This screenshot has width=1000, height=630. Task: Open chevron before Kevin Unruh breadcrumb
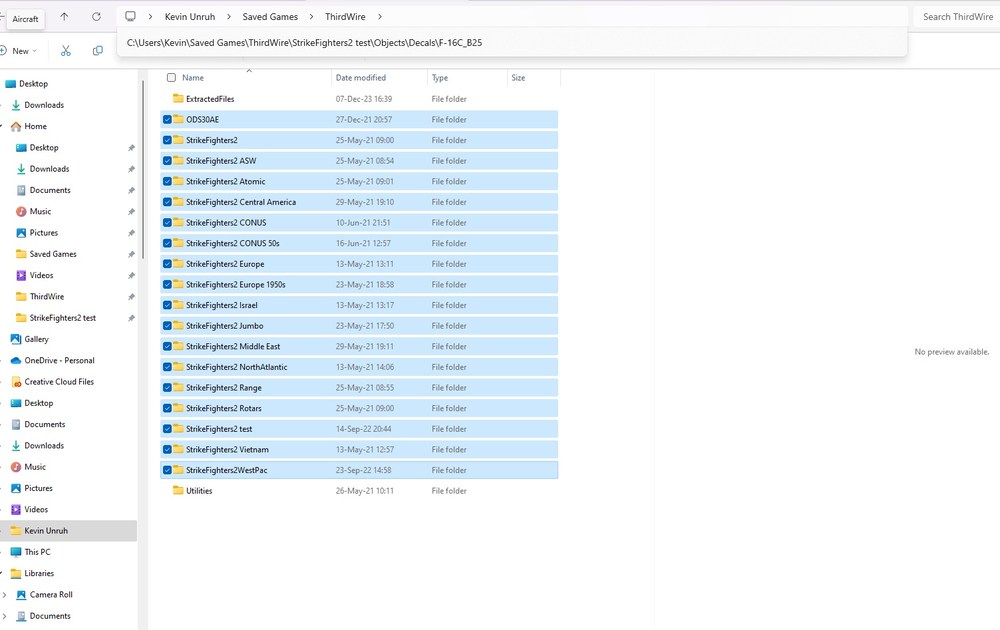(151, 17)
